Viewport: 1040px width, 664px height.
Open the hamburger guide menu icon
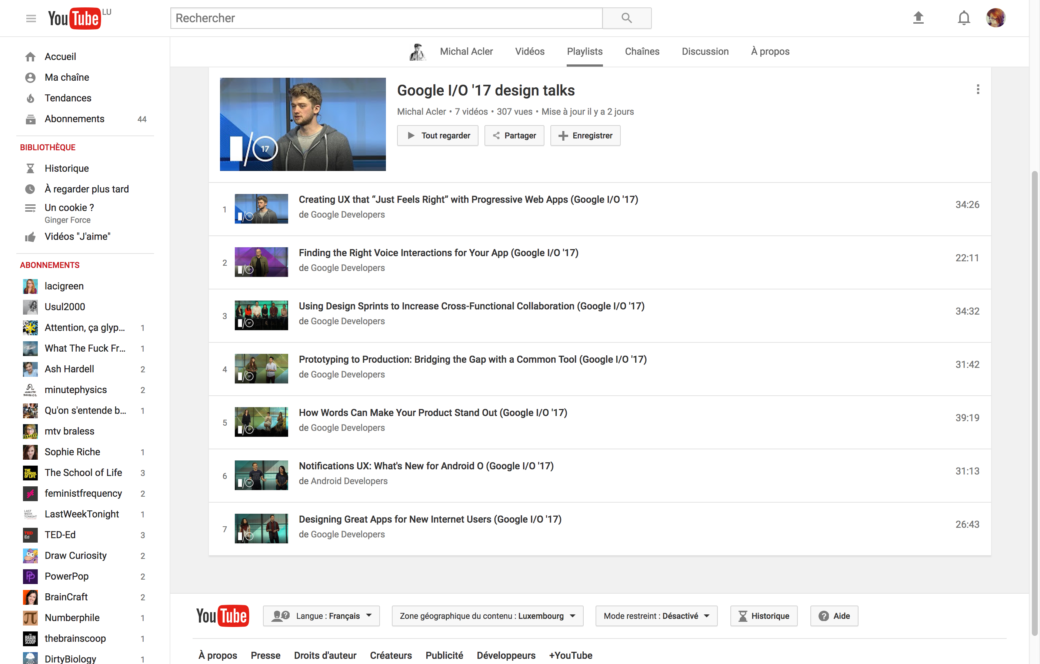[31, 18]
